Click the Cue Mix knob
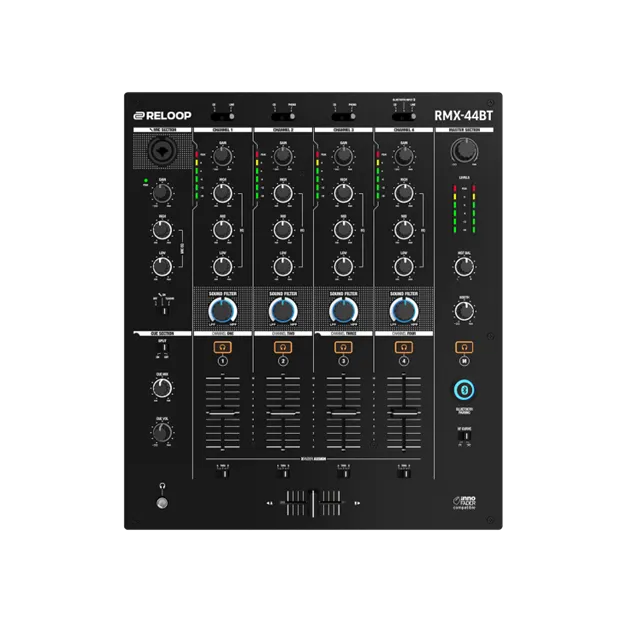Viewport: 626px width, 626px height. coord(162,388)
